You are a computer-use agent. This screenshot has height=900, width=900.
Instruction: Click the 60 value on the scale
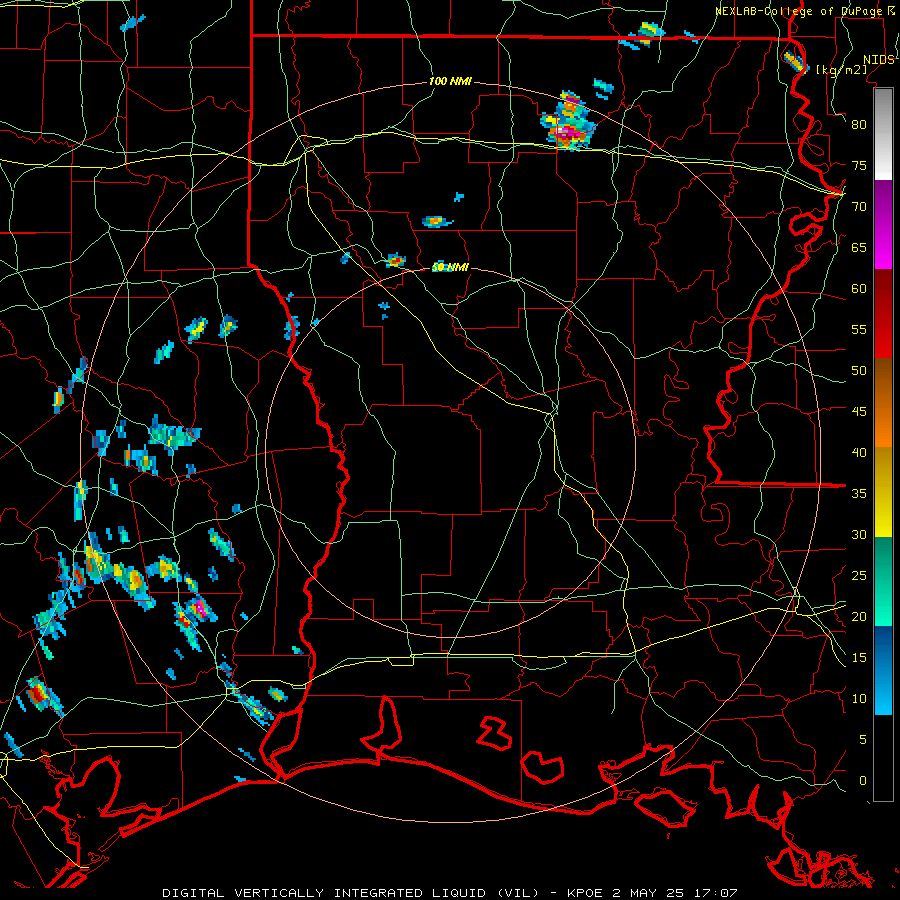859,289
